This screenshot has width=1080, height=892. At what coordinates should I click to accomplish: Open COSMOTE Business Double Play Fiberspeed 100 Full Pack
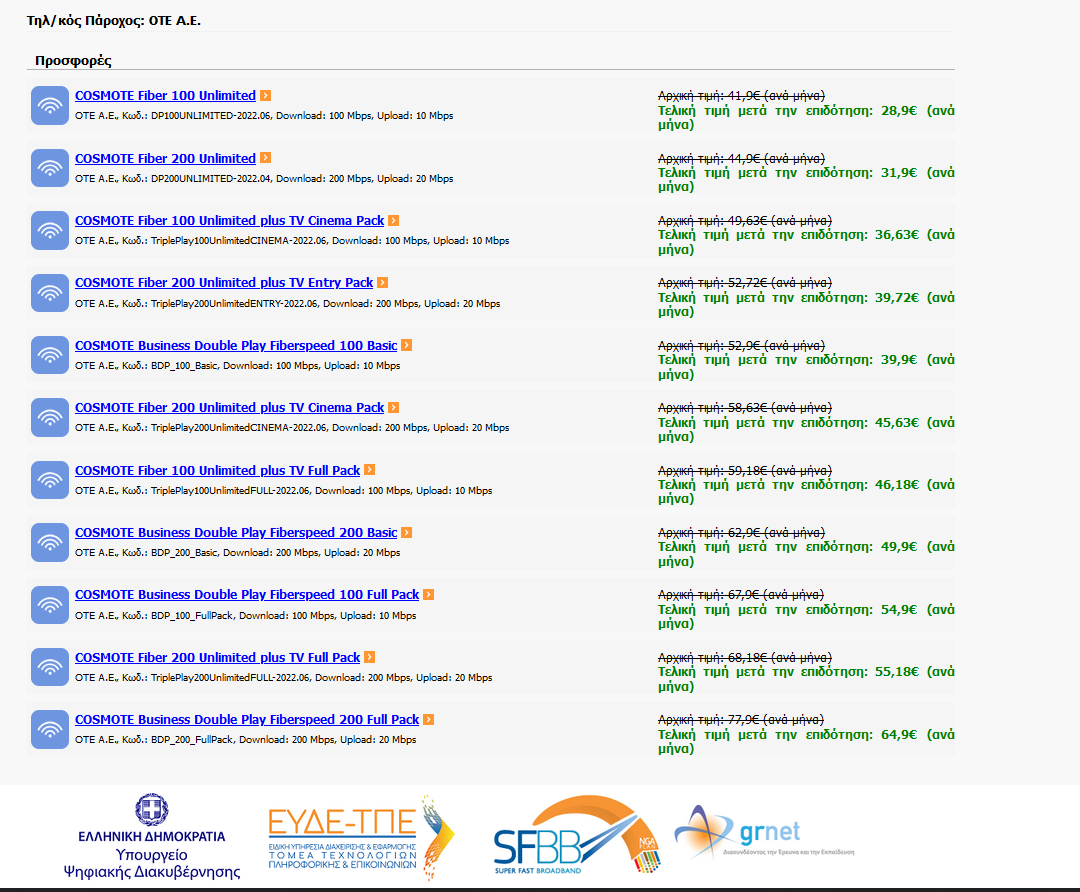pos(247,594)
